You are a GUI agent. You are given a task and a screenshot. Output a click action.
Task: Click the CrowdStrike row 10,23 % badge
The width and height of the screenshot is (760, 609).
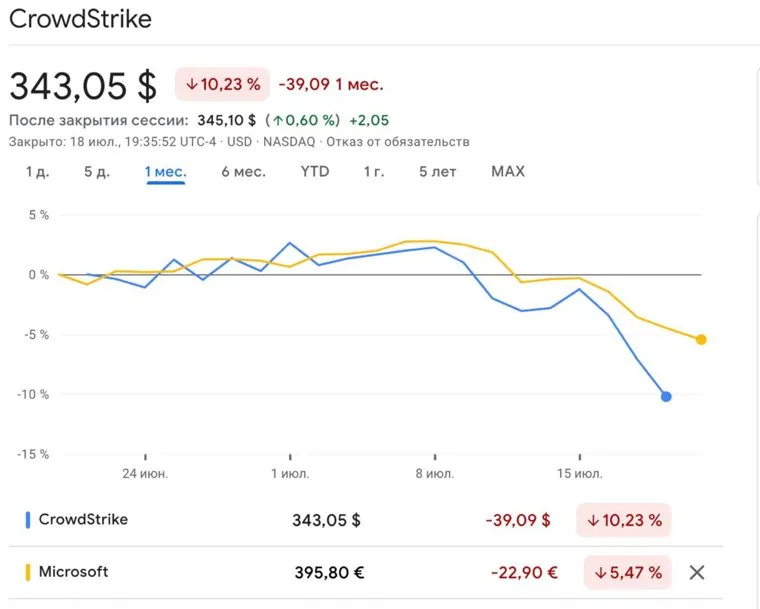point(624,520)
